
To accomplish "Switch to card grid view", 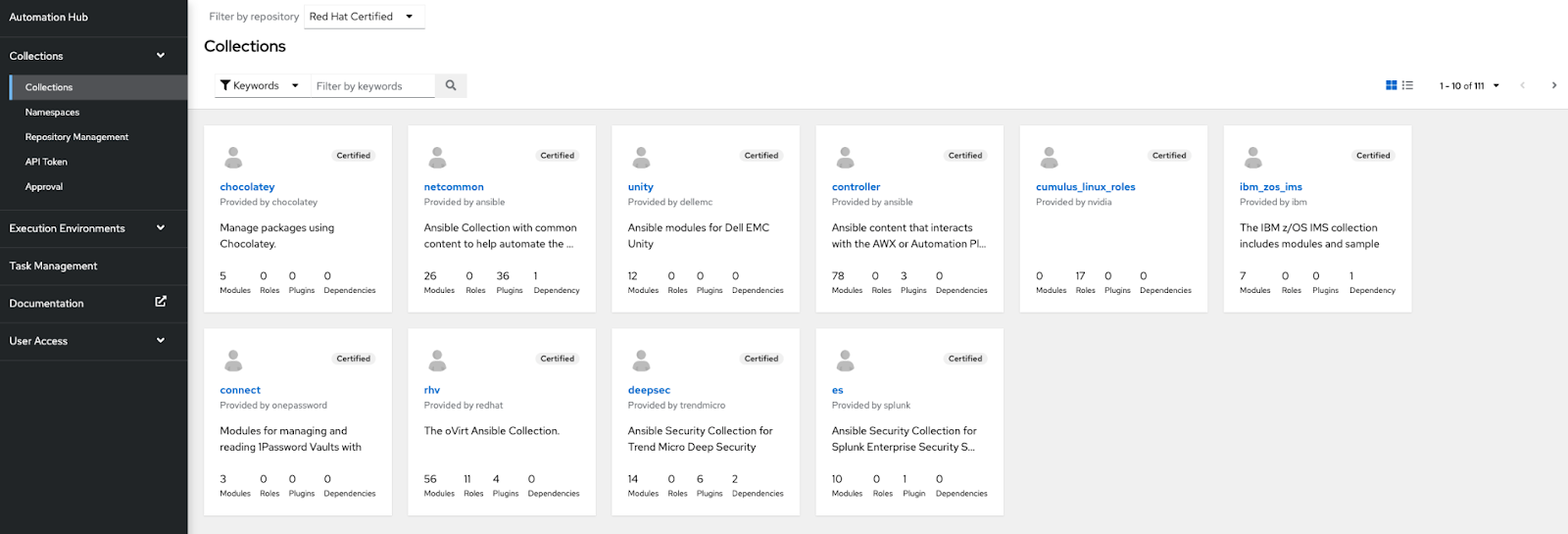I will coord(1391,85).
